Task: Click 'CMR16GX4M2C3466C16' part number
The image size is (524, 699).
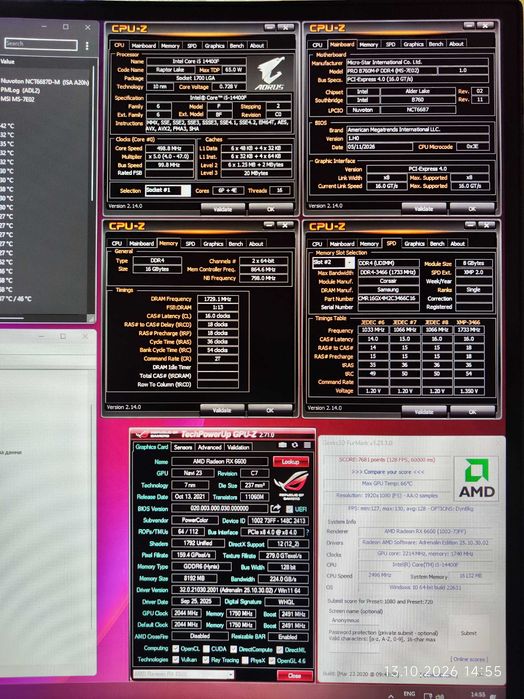Action: [x=388, y=299]
